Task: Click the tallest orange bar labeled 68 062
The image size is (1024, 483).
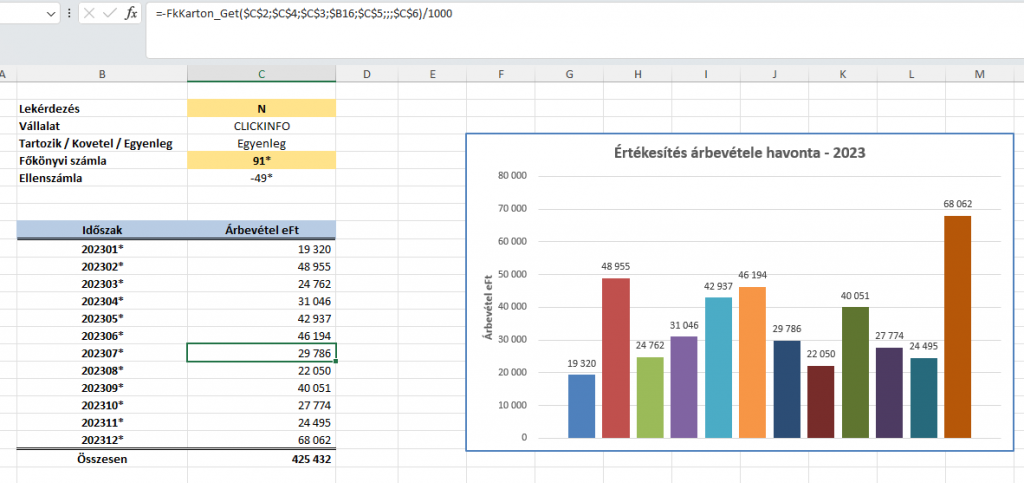Action: tap(957, 326)
